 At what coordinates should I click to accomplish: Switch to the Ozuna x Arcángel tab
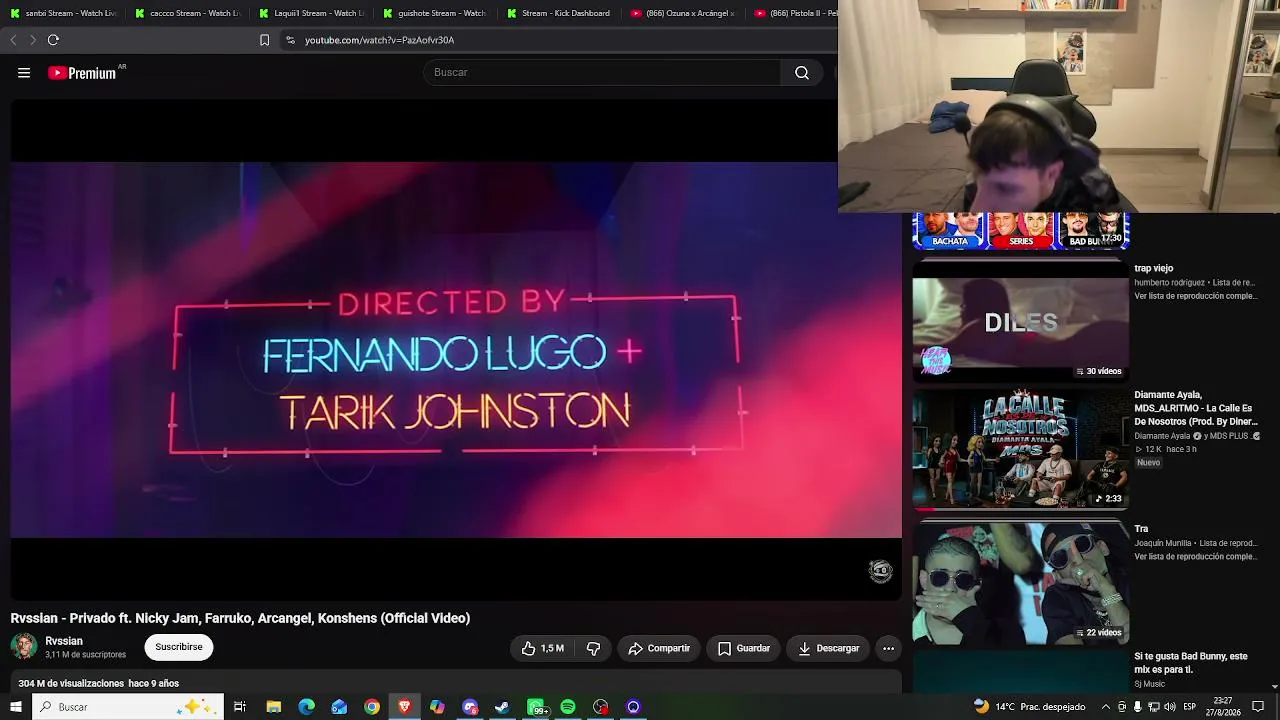click(x=684, y=13)
